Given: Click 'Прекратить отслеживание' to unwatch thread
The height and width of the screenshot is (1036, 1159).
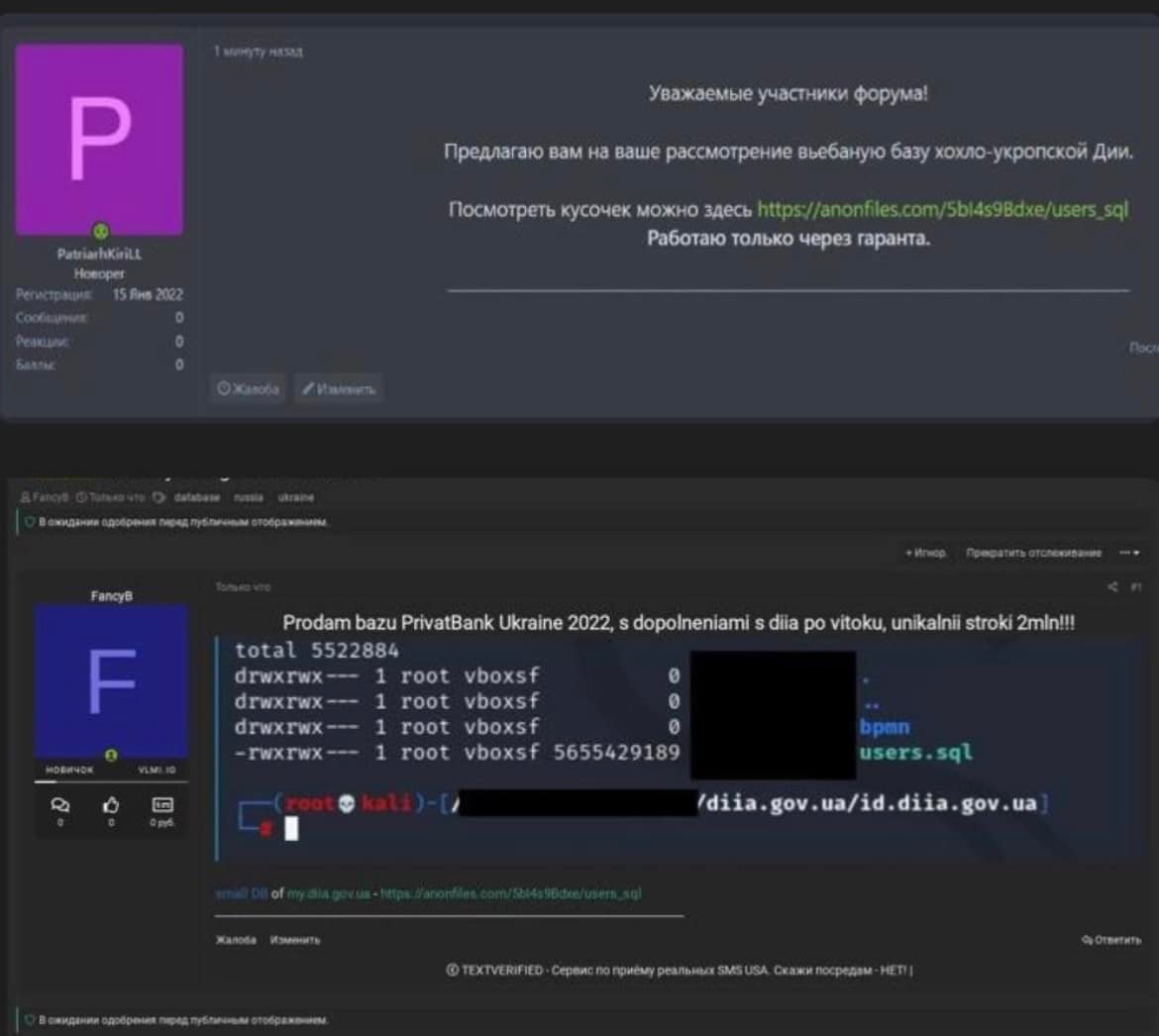Looking at the screenshot, I should tap(1033, 553).
